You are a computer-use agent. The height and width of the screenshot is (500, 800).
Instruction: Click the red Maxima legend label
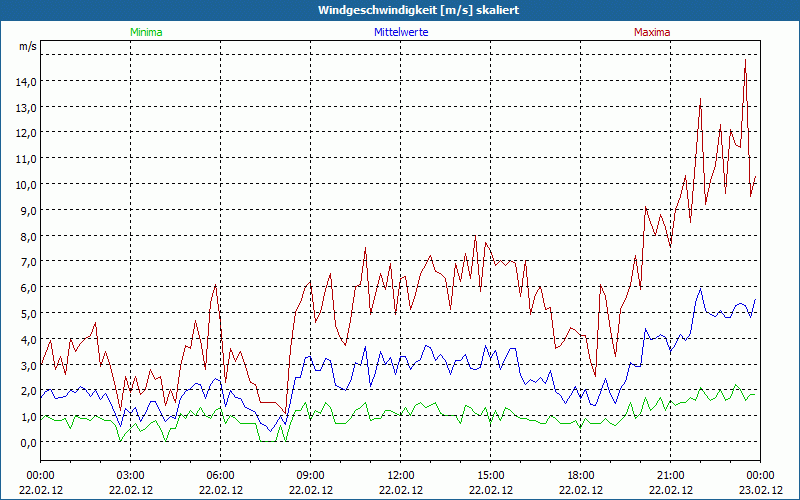[x=652, y=32]
